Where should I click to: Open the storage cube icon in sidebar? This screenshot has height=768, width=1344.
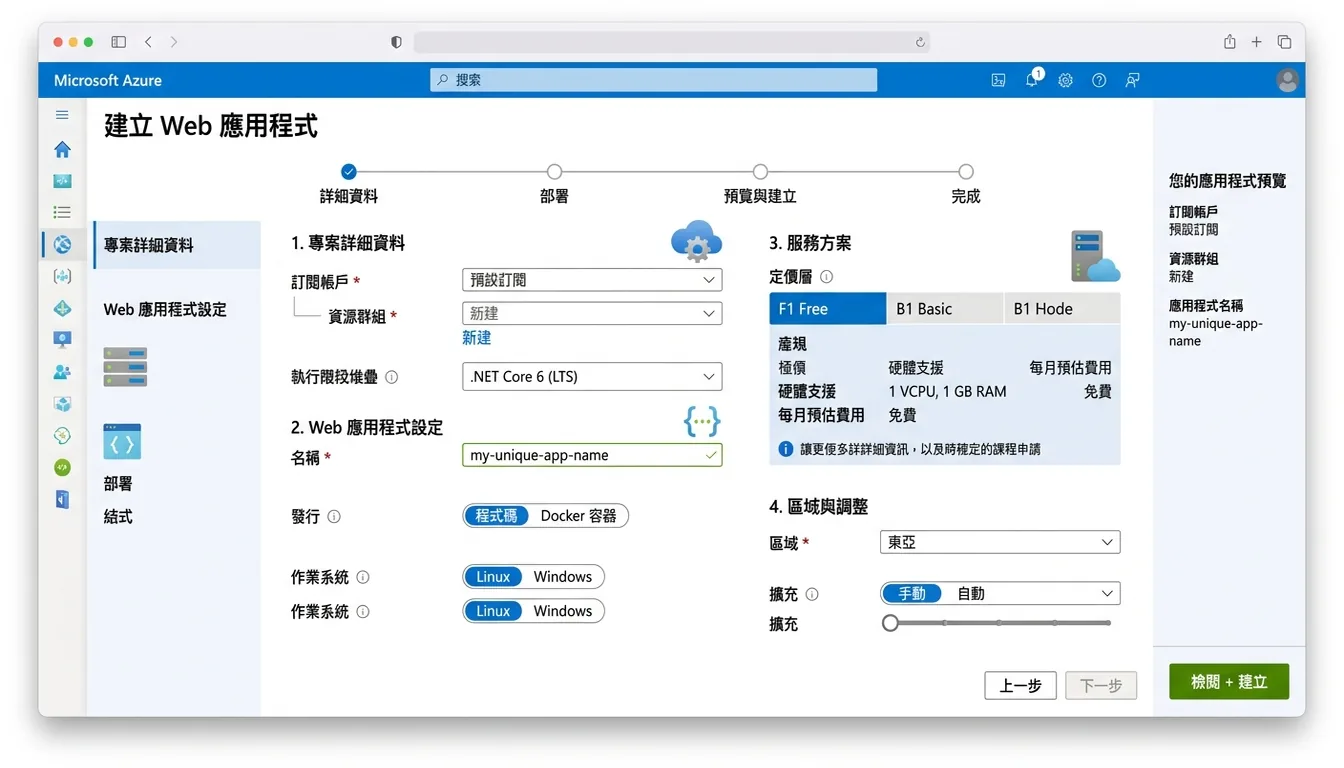point(62,404)
